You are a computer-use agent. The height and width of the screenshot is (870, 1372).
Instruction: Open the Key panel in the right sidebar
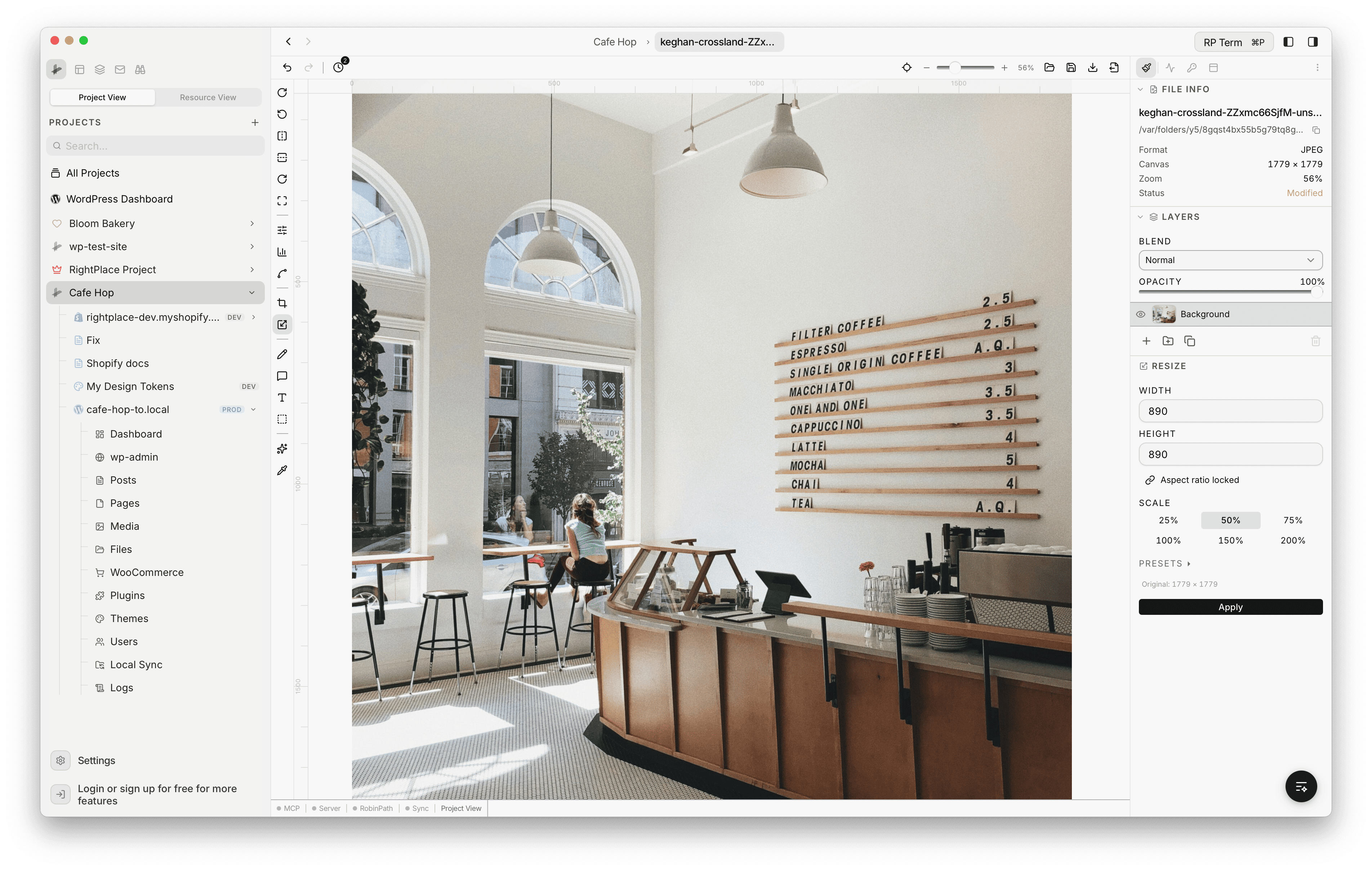coord(1192,67)
